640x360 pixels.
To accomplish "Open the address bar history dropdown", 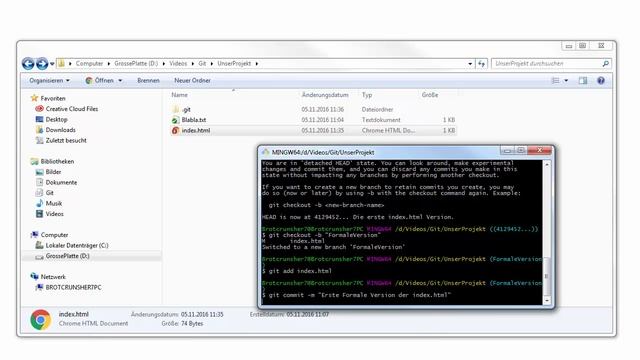I will 470,64.
